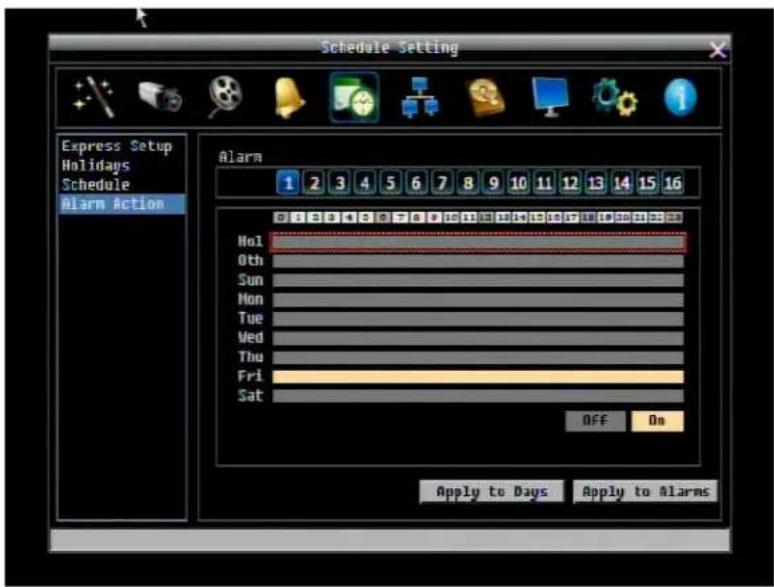This screenshot has height=587, width=774.
Task: Click the Sun day label
Action: click(250, 280)
